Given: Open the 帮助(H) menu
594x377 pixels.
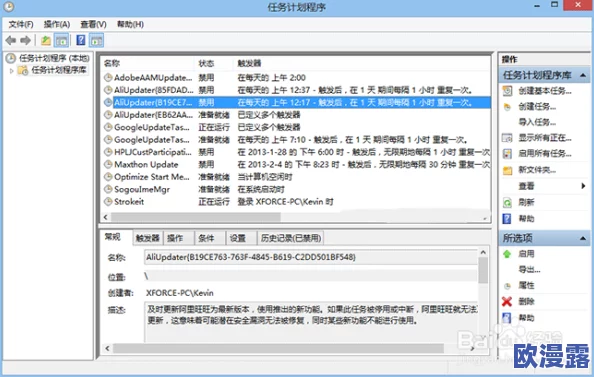Looking at the screenshot, I should pos(130,24).
